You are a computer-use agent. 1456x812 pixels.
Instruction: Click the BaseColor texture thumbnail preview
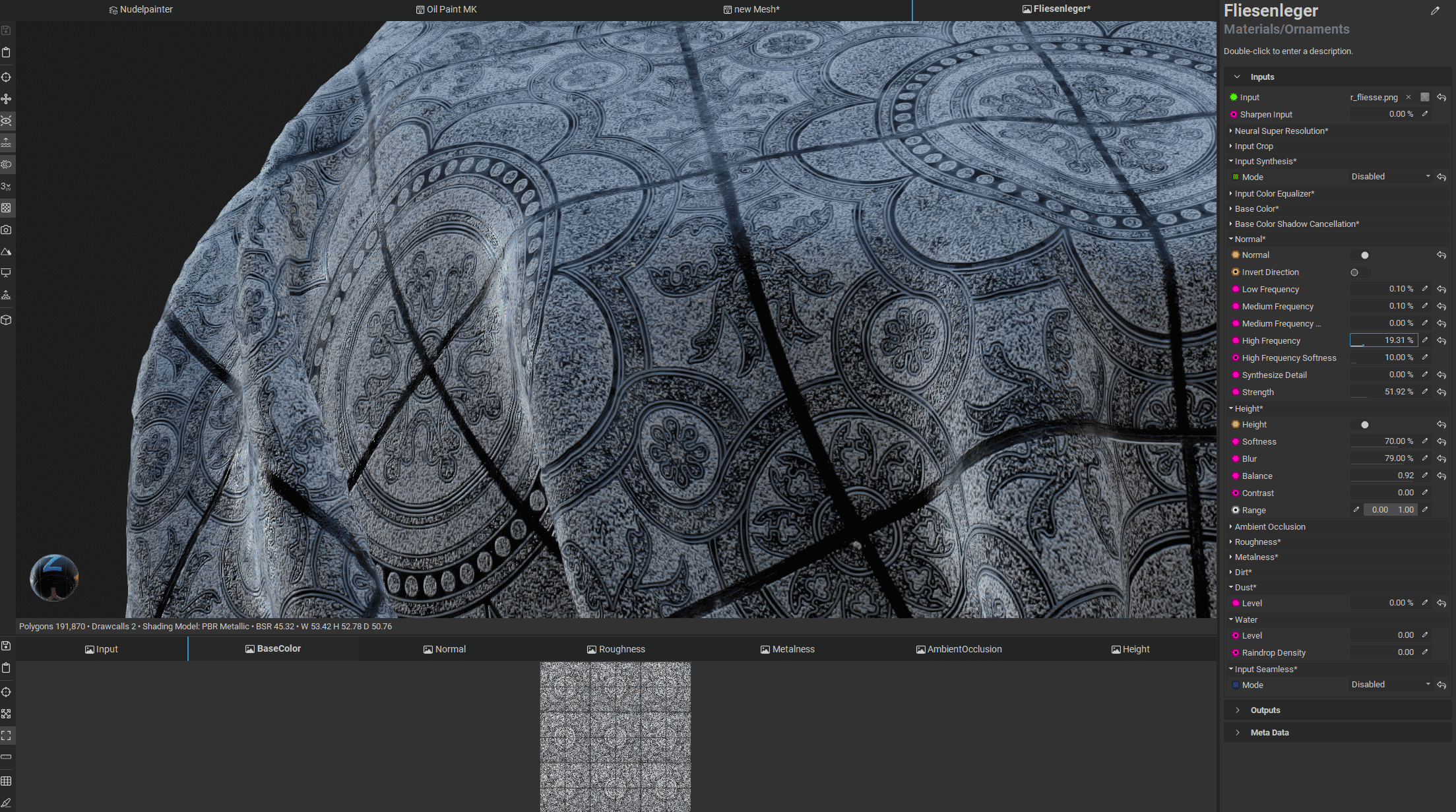[x=615, y=736]
